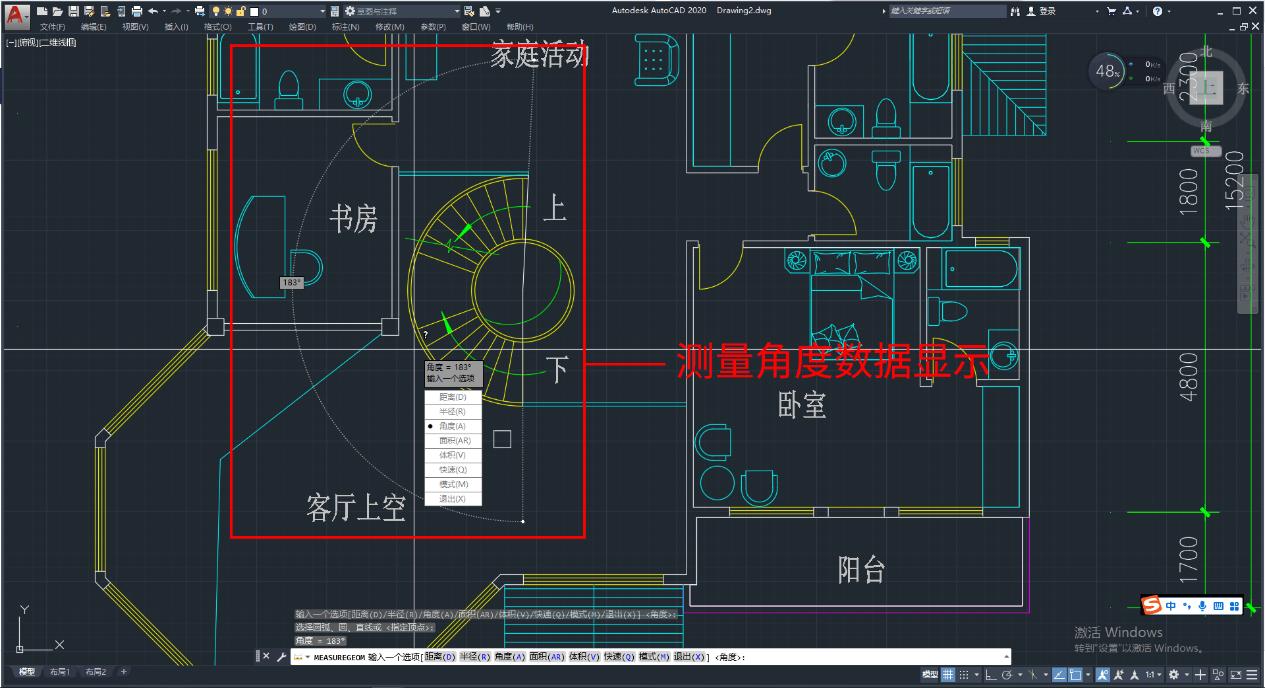Click the Plot printer icon
Screen dimensions: 1265x688
pyautogui.click(x=137, y=10)
